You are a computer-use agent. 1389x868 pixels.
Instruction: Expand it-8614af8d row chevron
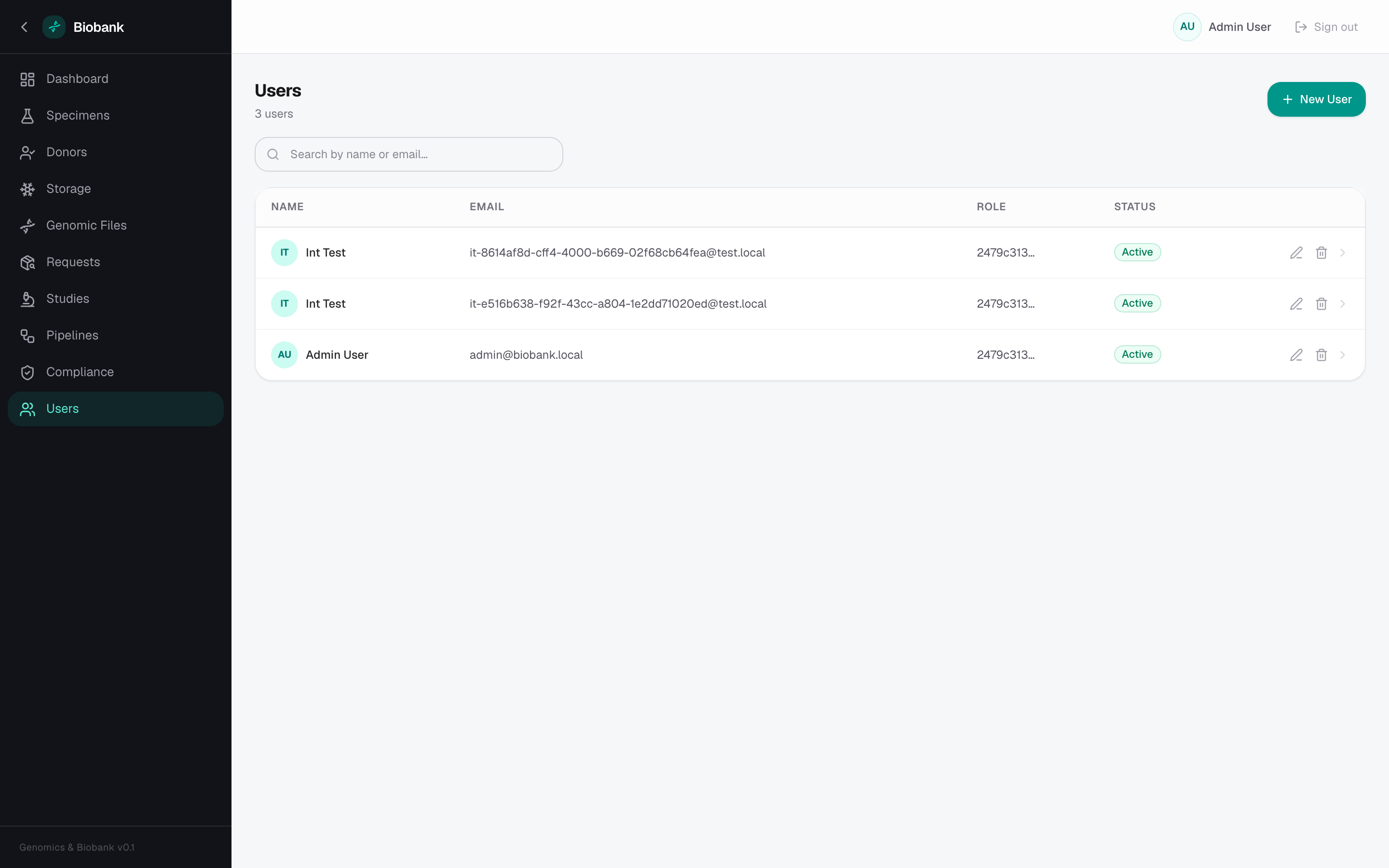[x=1343, y=253]
